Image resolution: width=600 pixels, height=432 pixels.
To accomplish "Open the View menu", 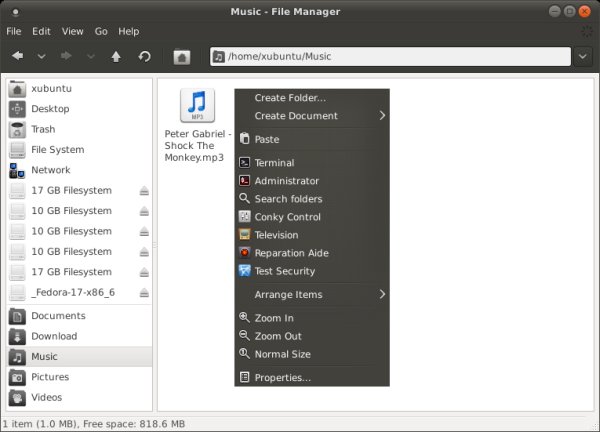I will [x=73, y=31].
